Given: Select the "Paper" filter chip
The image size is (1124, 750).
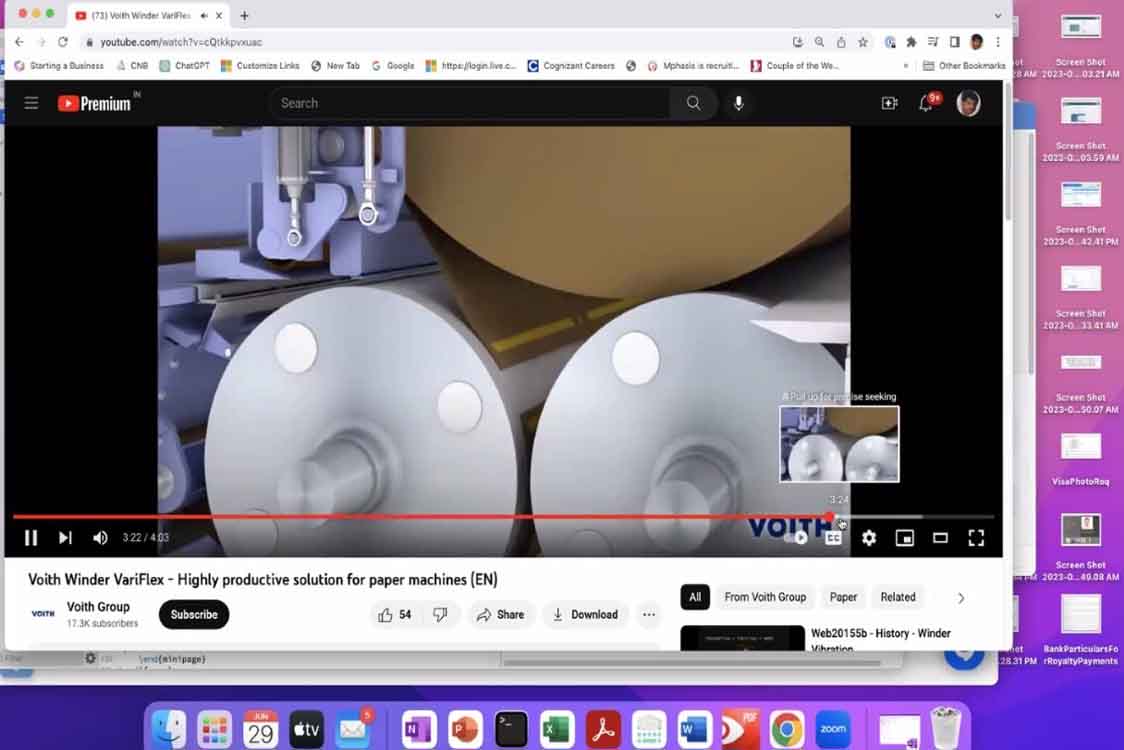Looking at the screenshot, I should pos(843,597).
